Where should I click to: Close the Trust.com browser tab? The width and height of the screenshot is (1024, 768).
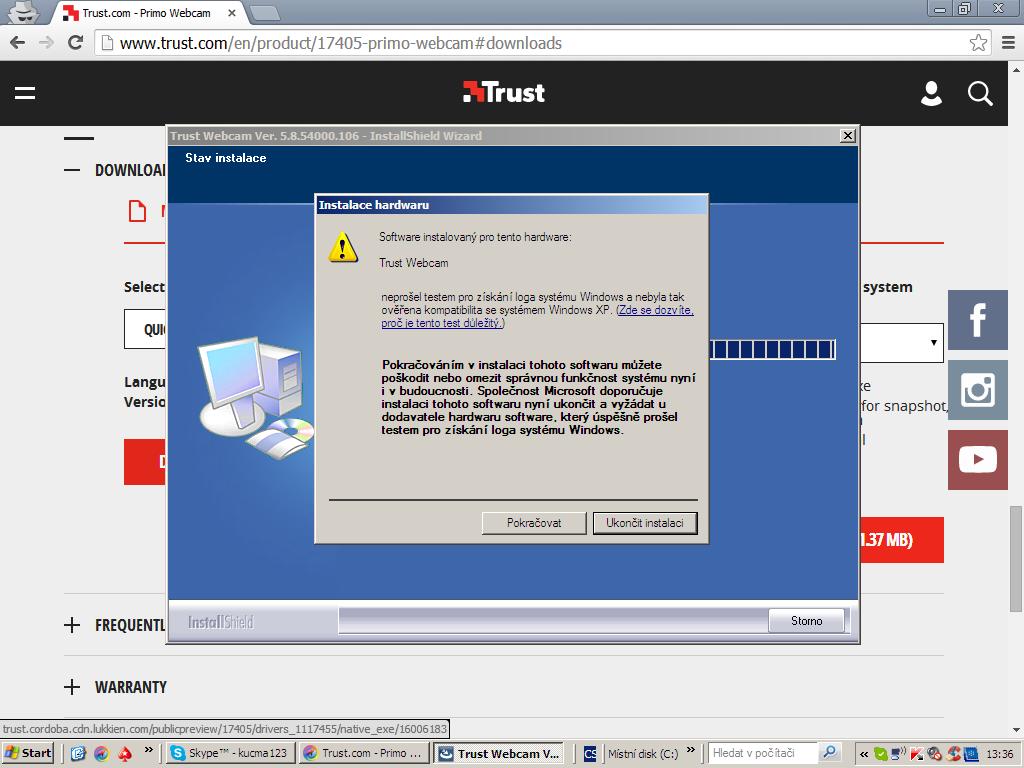[231, 12]
